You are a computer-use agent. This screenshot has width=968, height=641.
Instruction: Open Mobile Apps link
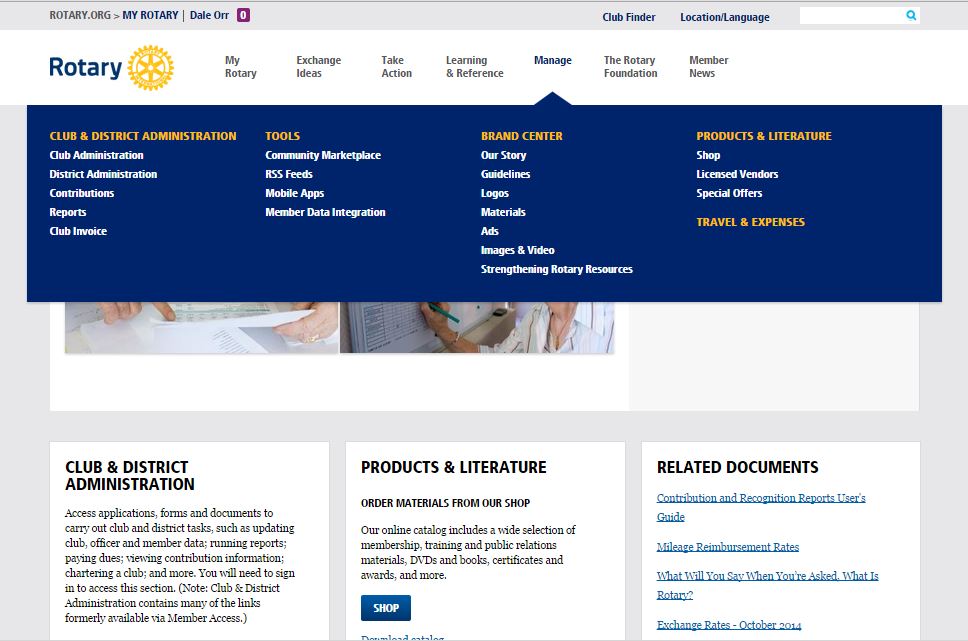click(294, 193)
